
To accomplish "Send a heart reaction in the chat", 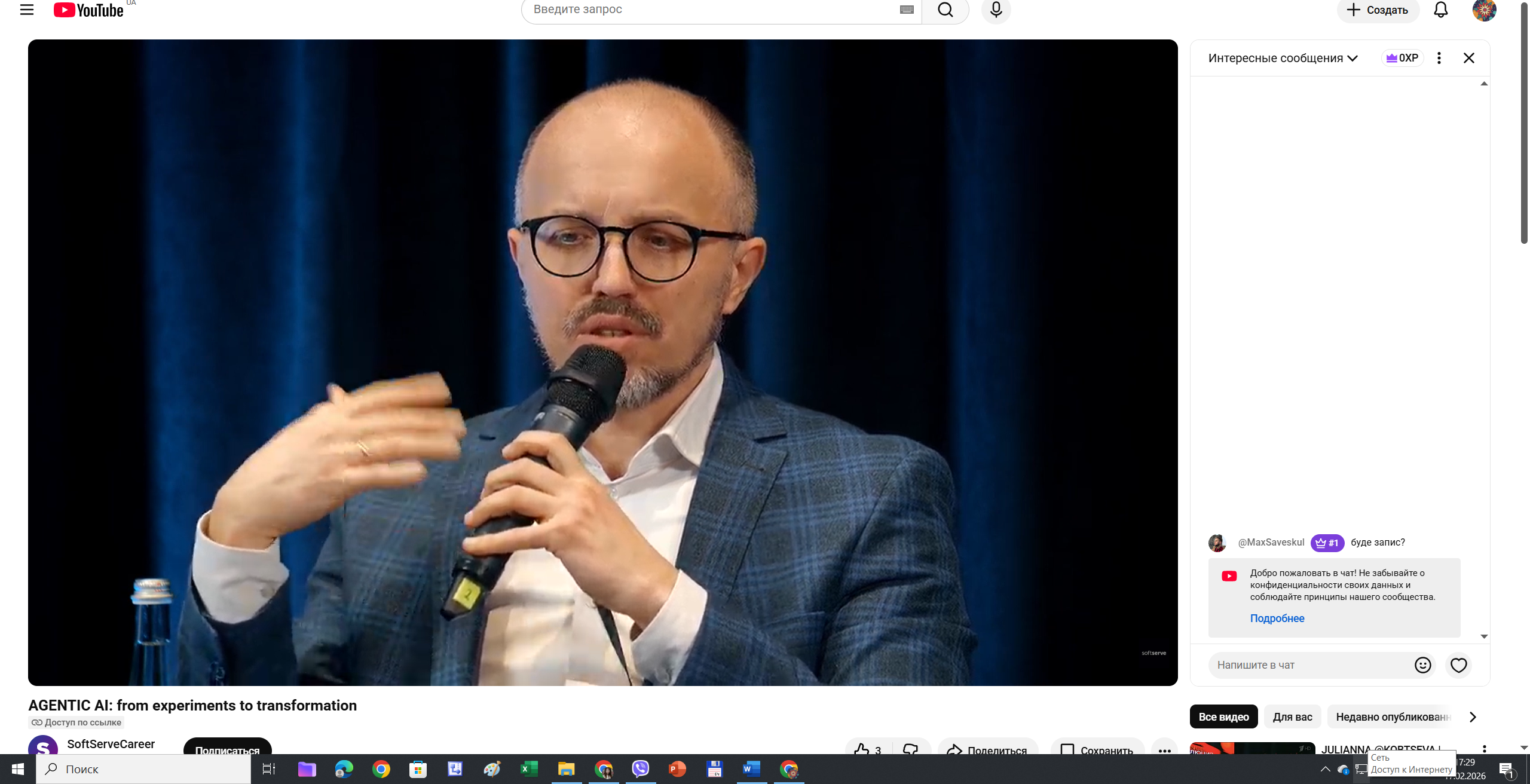I will pyautogui.click(x=1458, y=665).
